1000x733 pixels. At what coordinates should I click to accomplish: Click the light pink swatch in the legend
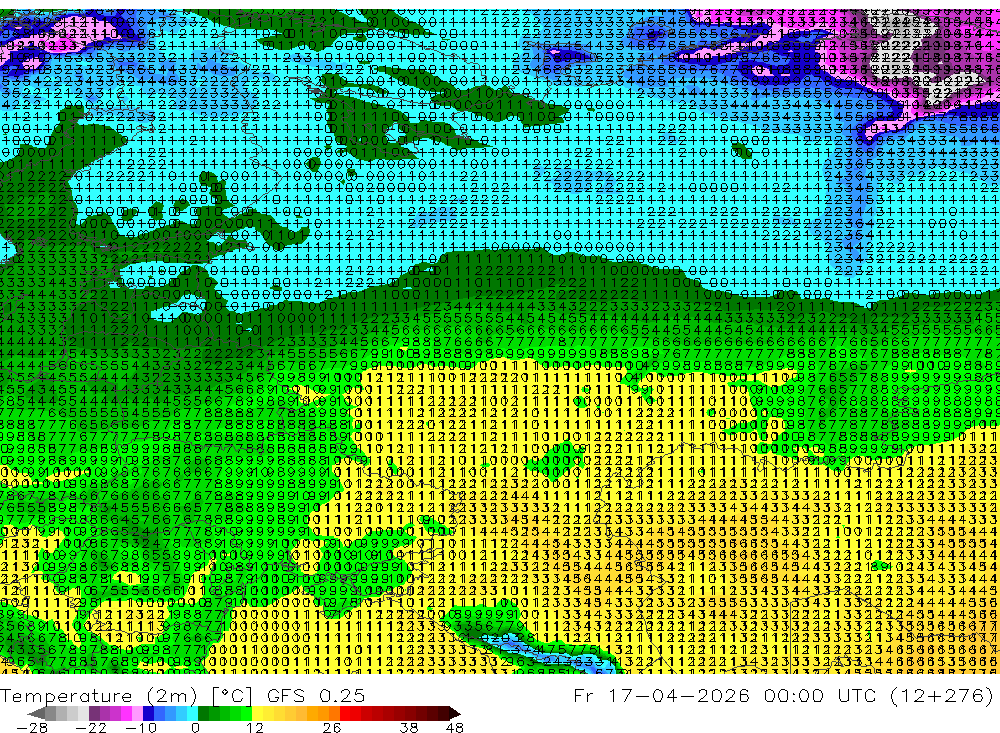[x=137, y=713]
